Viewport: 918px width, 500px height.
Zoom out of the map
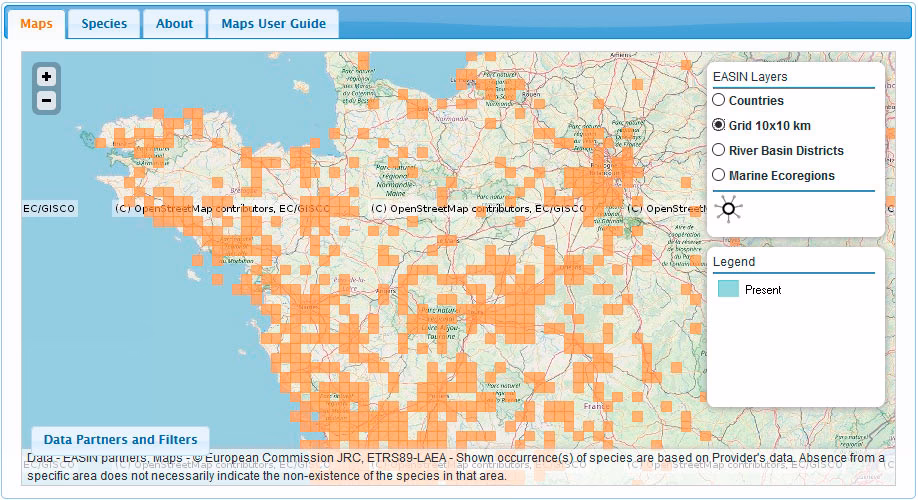pyautogui.click(x=46, y=100)
